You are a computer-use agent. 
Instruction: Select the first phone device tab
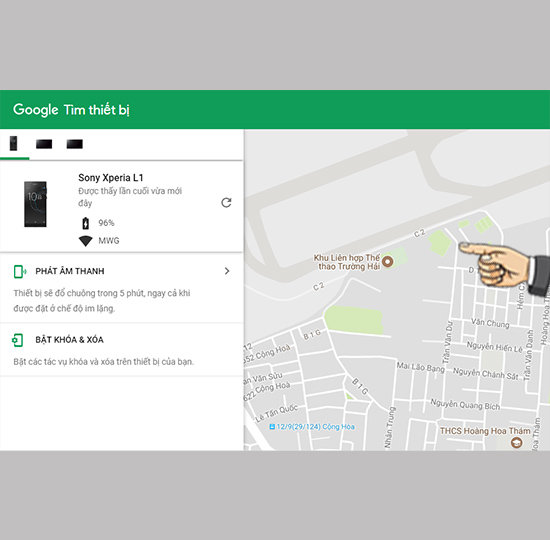point(14,144)
